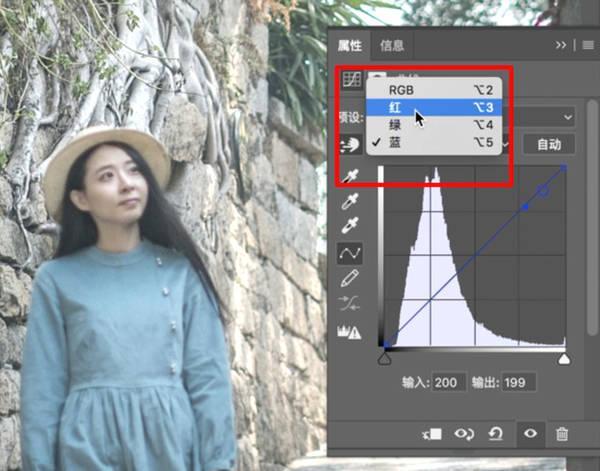Activate edit points curve tool
Viewport: 600px width, 471px height.
pyautogui.click(x=351, y=253)
